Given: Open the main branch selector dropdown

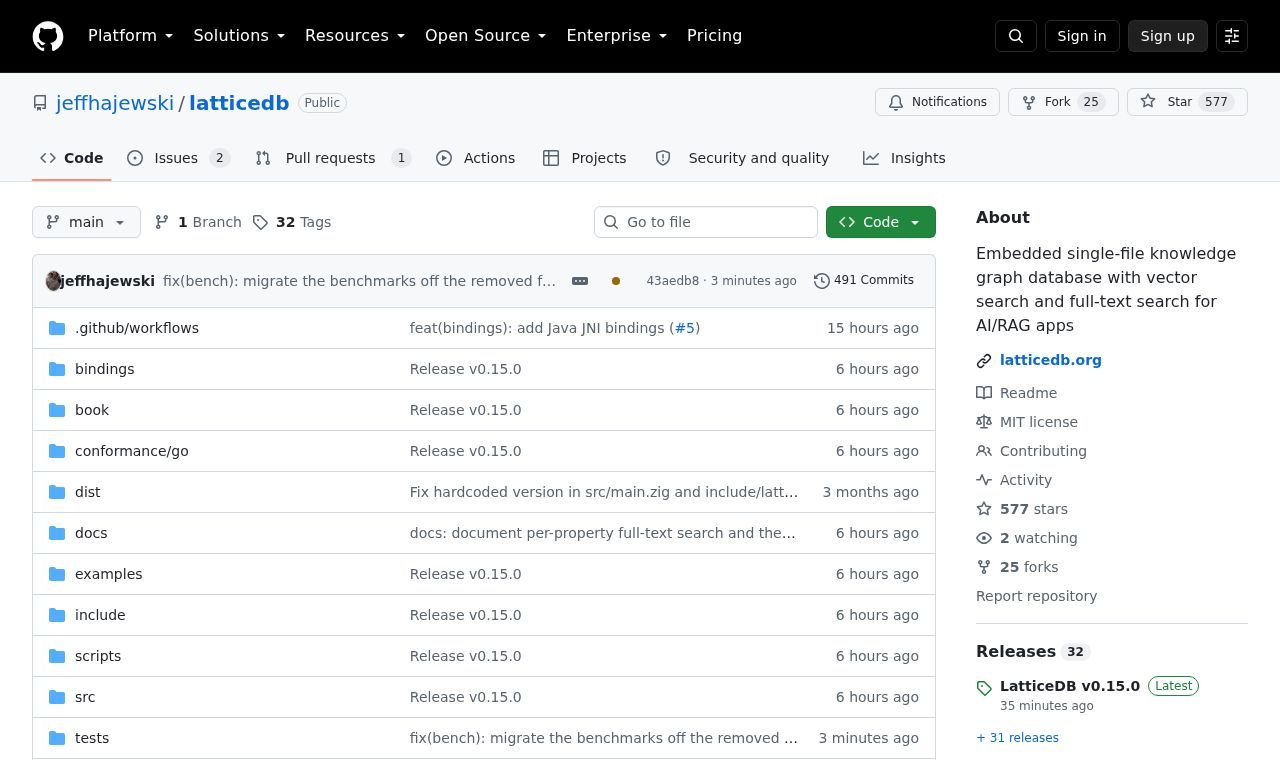Looking at the screenshot, I should point(86,222).
